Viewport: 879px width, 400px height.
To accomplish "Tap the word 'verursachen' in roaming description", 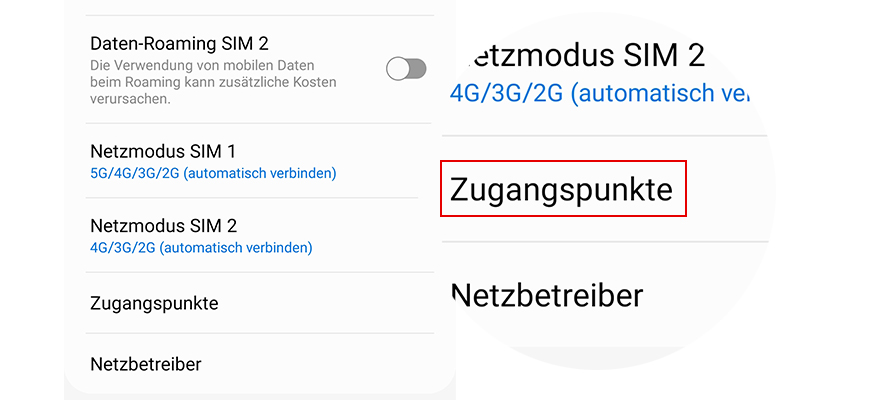I will tap(129, 100).
